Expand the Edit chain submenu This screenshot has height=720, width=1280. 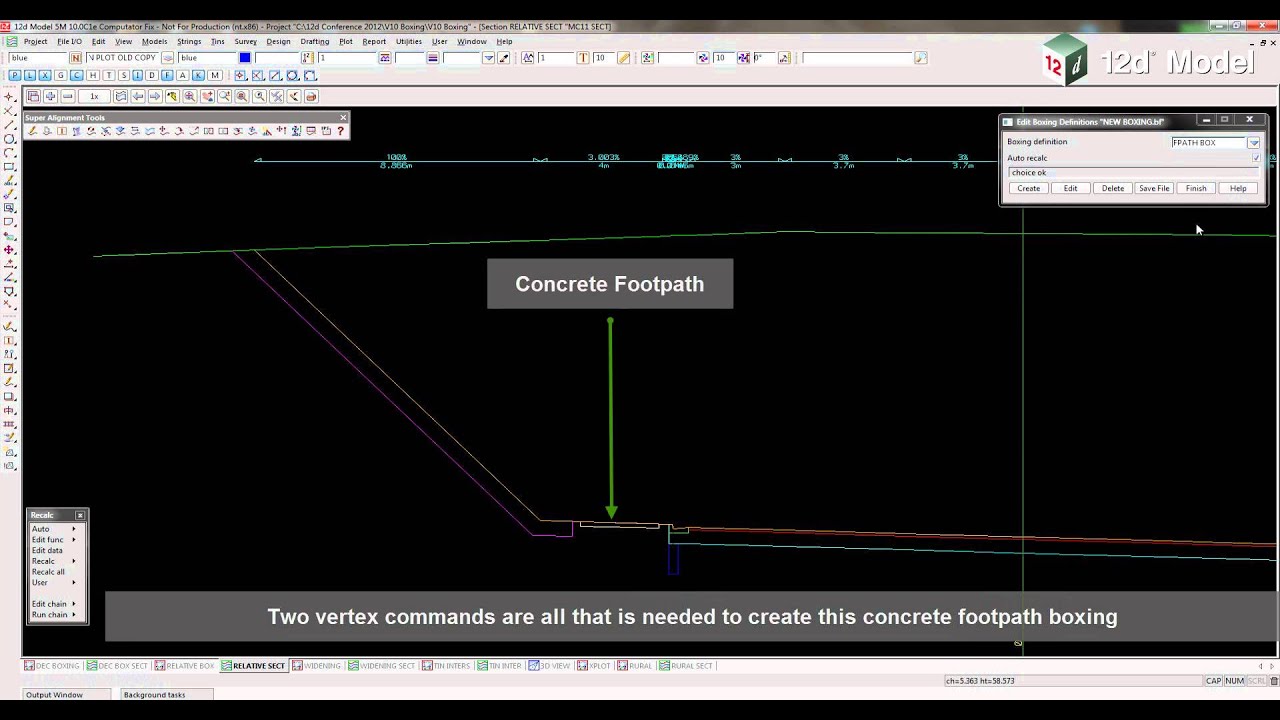(x=74, y=604)
